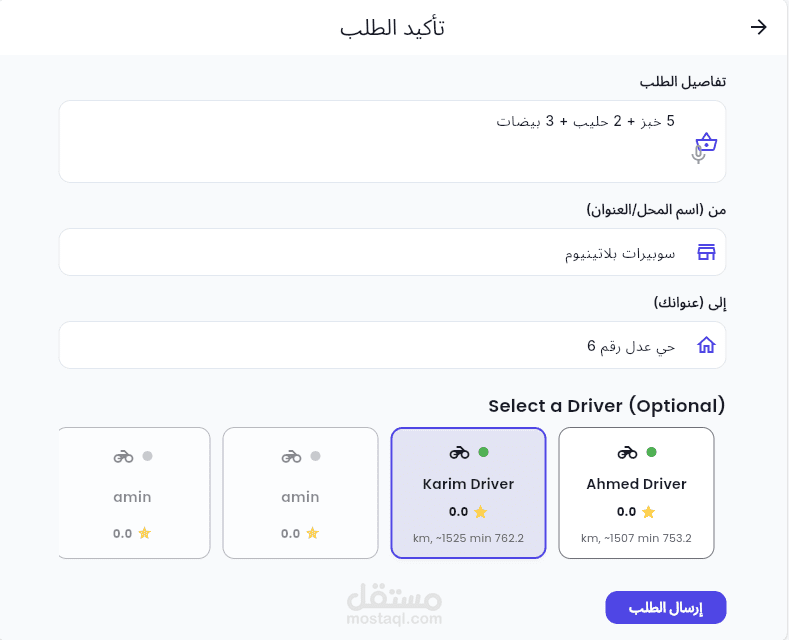The image size is (789, 640).
Task: Click the store shop icon
Action: (x=706, y=252)
